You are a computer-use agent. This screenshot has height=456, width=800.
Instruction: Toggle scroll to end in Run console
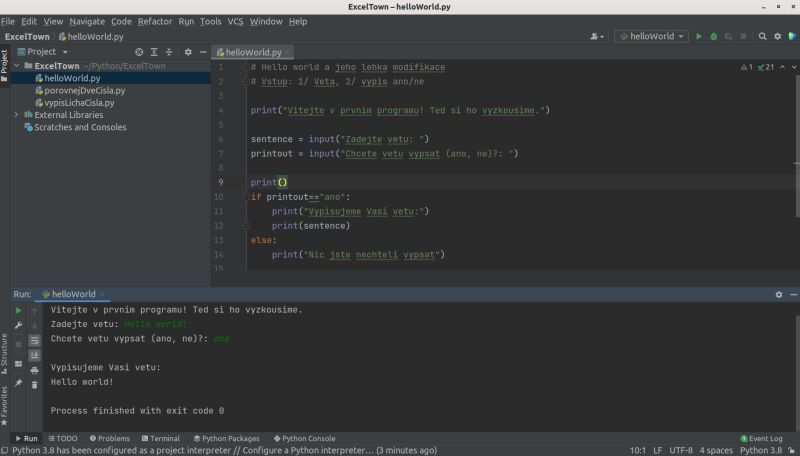tap(34, 355)
